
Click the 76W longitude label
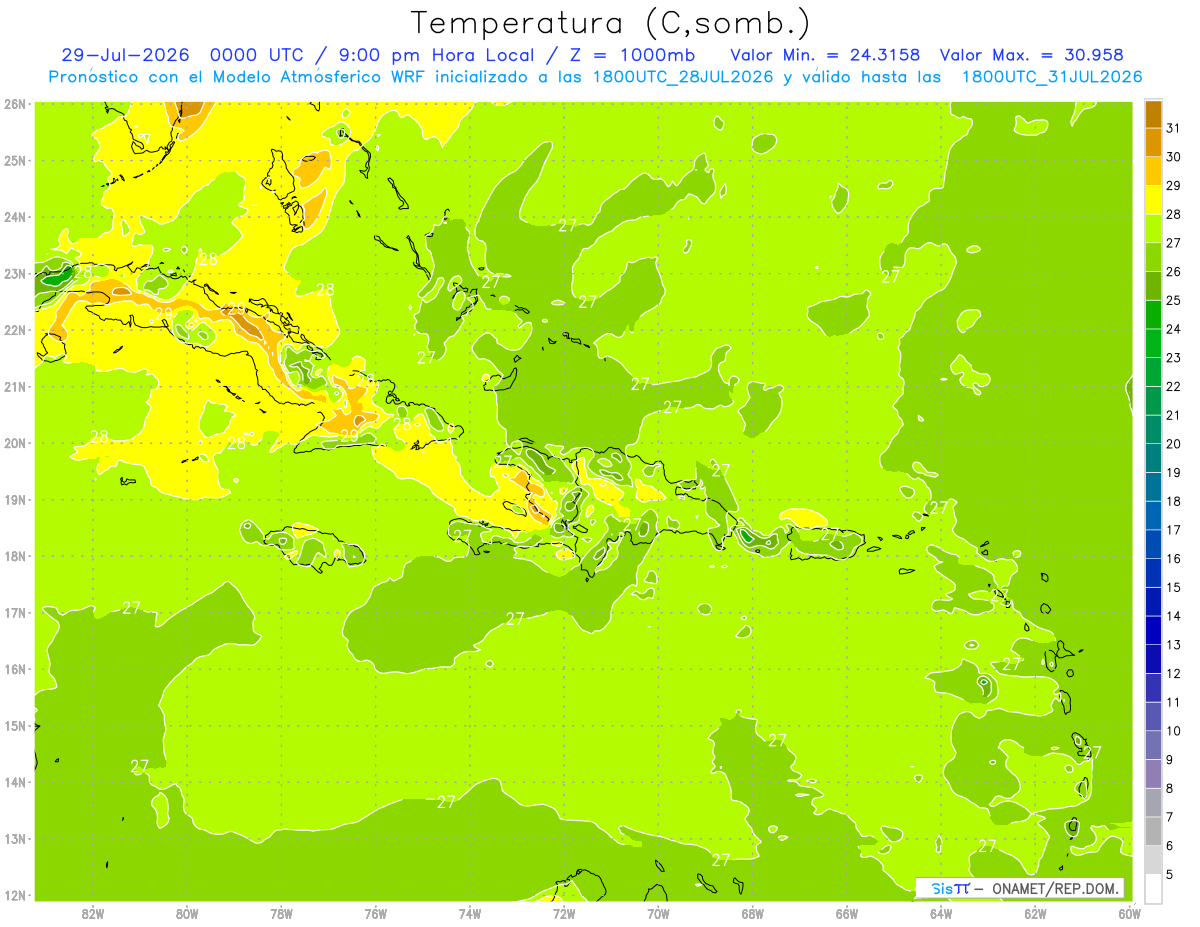coord(375,914)
